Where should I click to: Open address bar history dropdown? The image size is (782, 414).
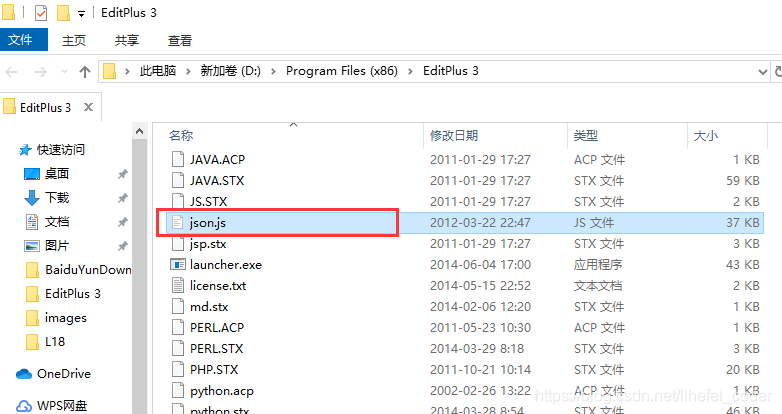(x=762, y=72)
